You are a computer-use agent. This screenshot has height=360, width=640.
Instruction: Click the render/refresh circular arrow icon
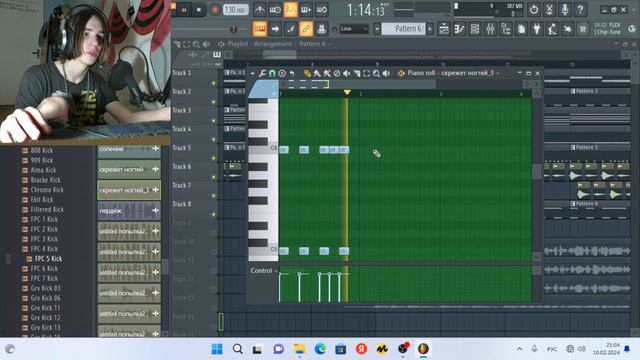[534, 9]
